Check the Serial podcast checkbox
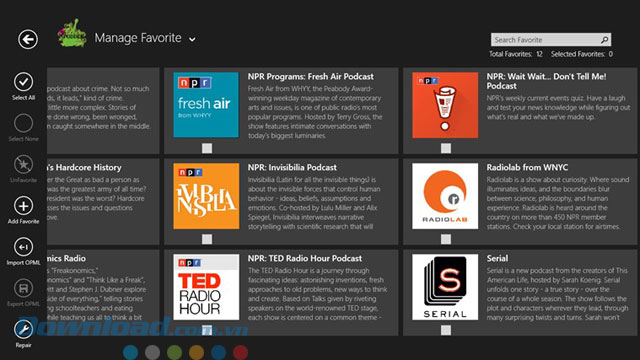Viewport: 640px width, 360px height. (446, 330)
